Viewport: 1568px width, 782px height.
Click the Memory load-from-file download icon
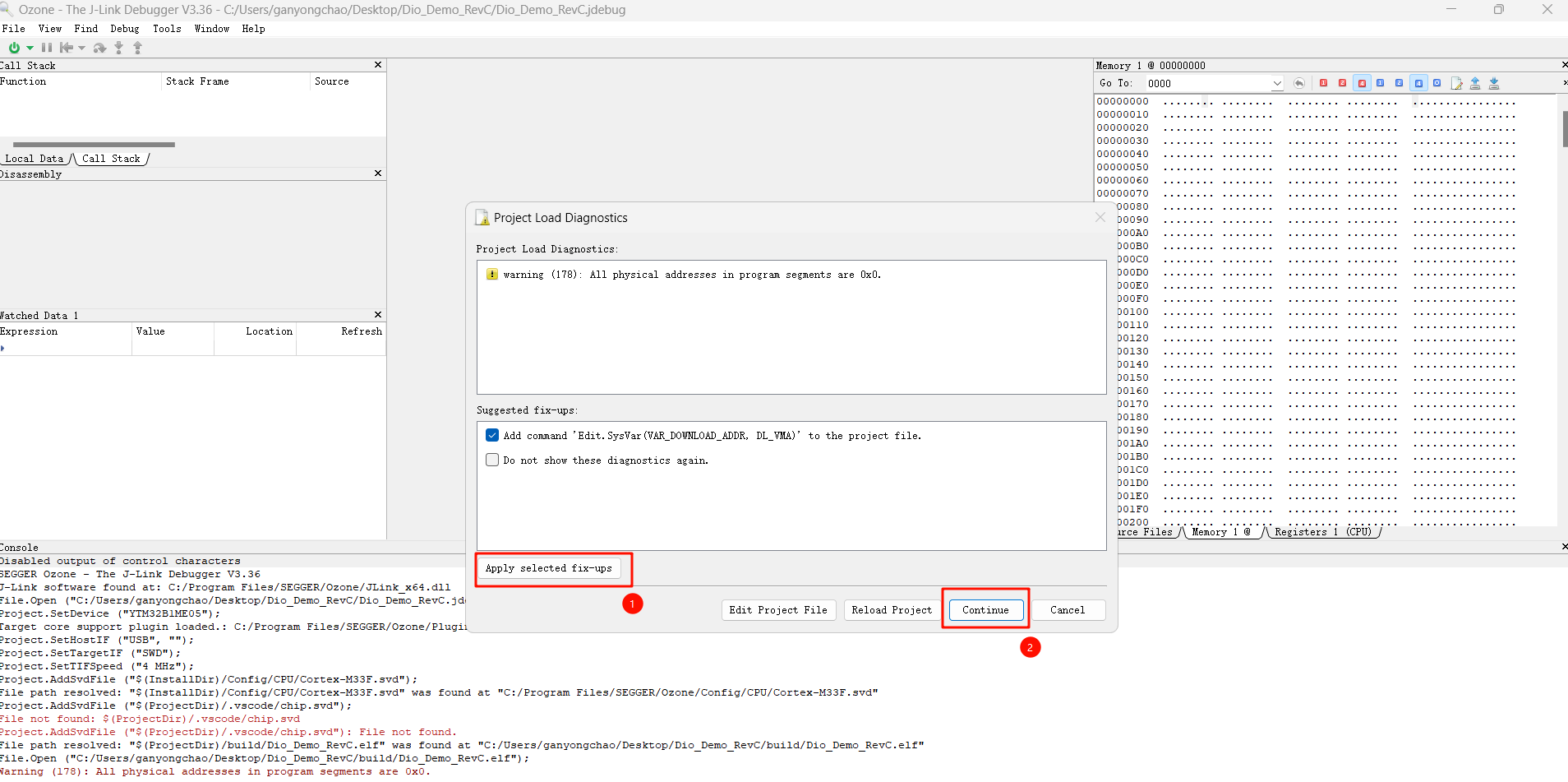(x=1494, y=83)
